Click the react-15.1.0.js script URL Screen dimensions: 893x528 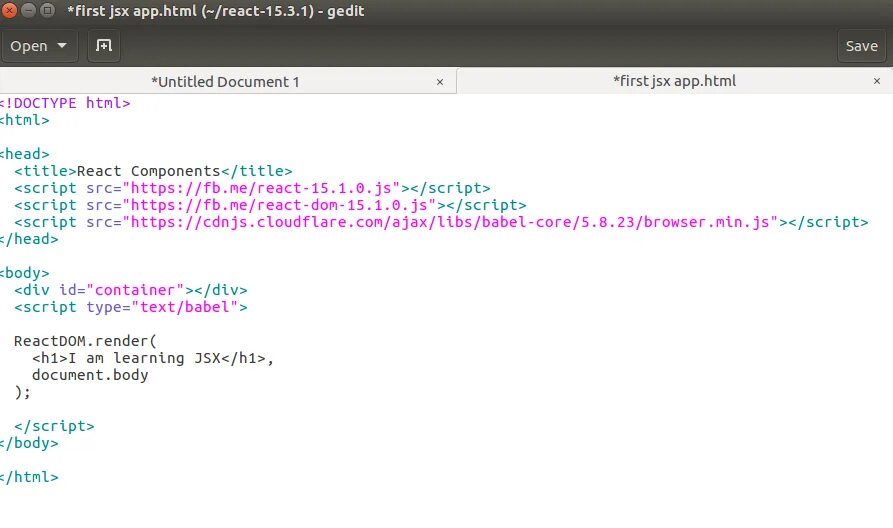(261, 188)
